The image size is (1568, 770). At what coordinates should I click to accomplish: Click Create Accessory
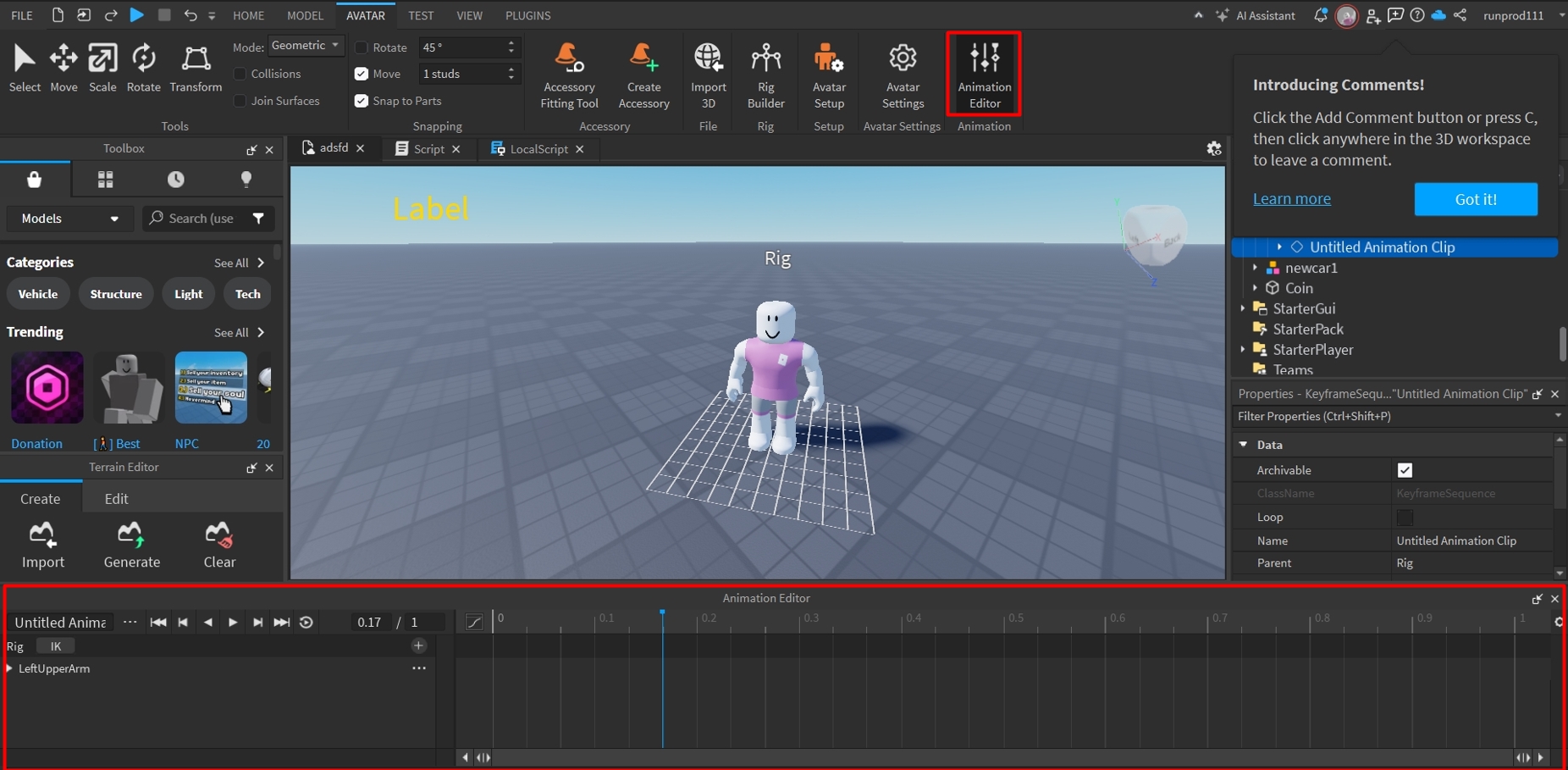click(x=643, y=76)
